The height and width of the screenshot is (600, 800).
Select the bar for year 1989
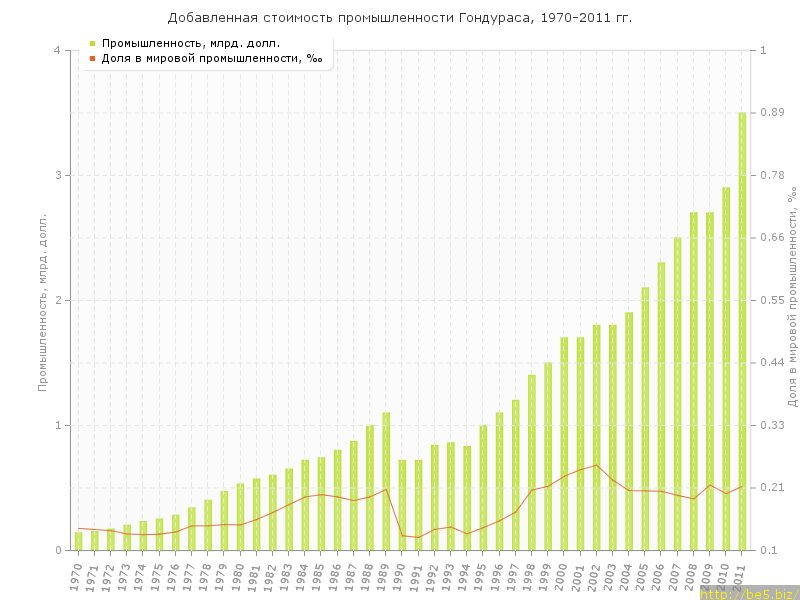(x=386, y=481)
